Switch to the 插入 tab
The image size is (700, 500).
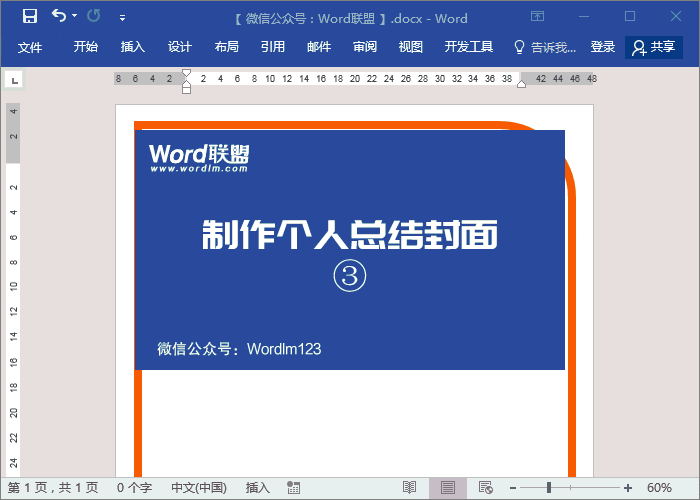(x=133, y=46)
